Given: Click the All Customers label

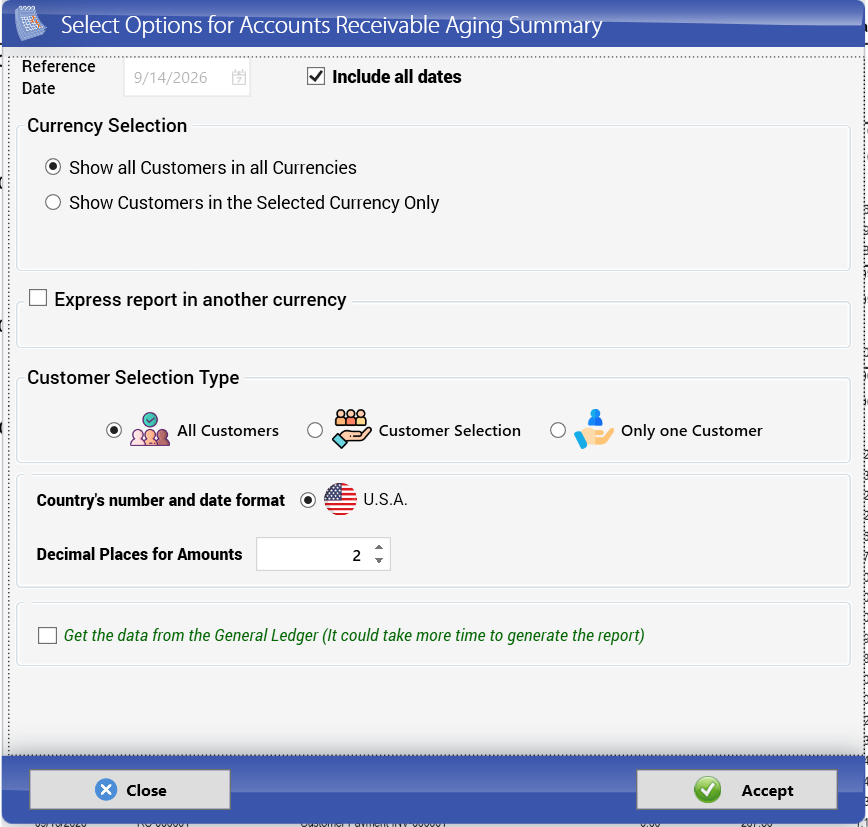Looking at the screenshot, I should pos(228,431).
